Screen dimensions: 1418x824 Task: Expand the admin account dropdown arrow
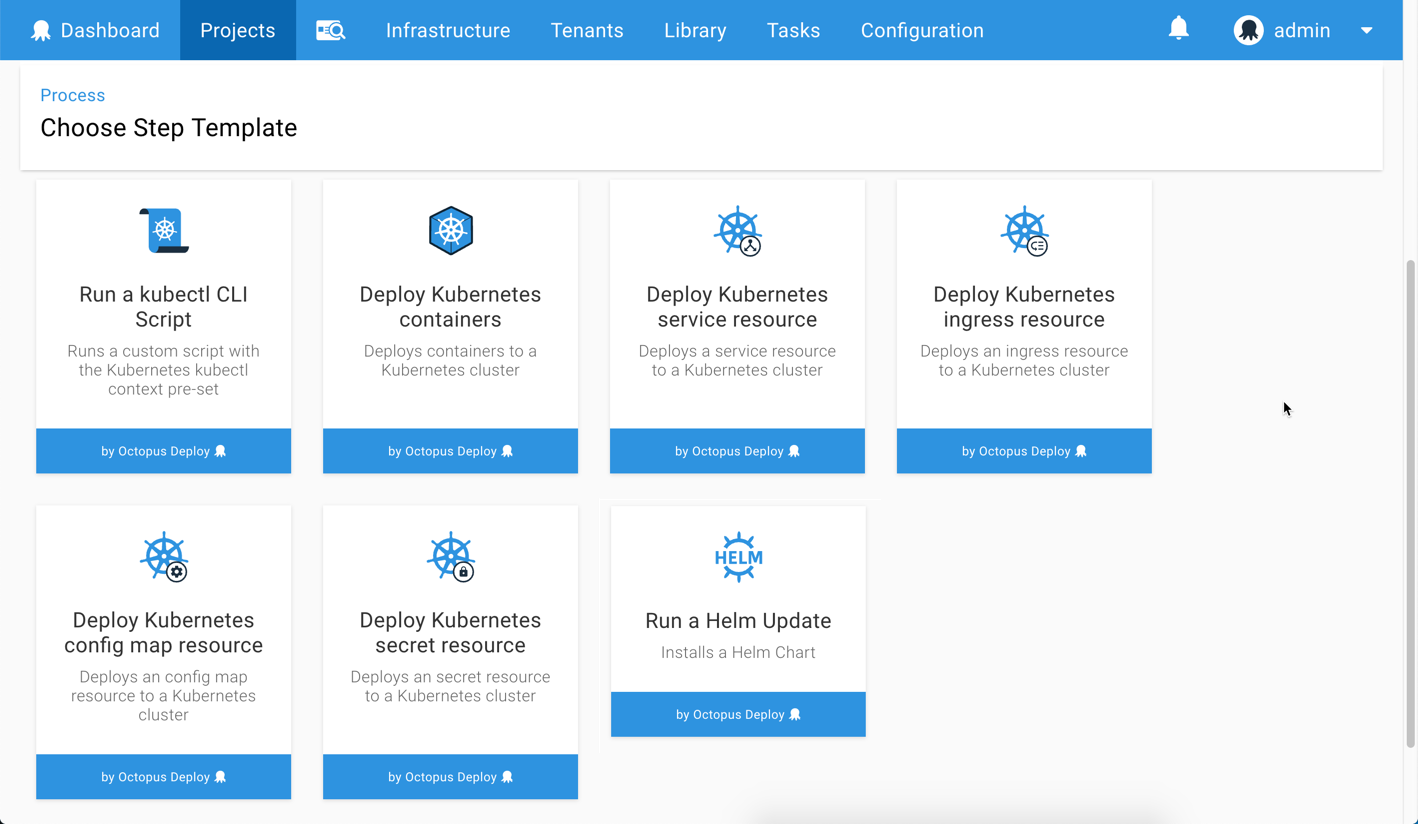pos(1366,30)
